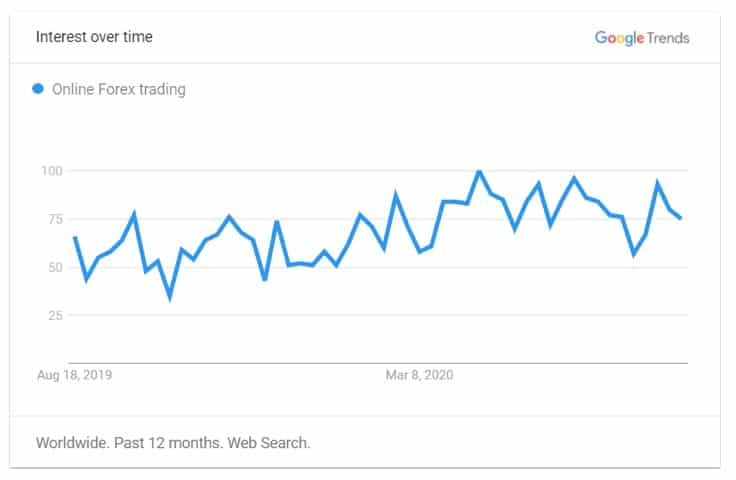Viewport: 736px width, 480px height.
Task: Click the 100 y-axis label
Action: coord(51,171)
